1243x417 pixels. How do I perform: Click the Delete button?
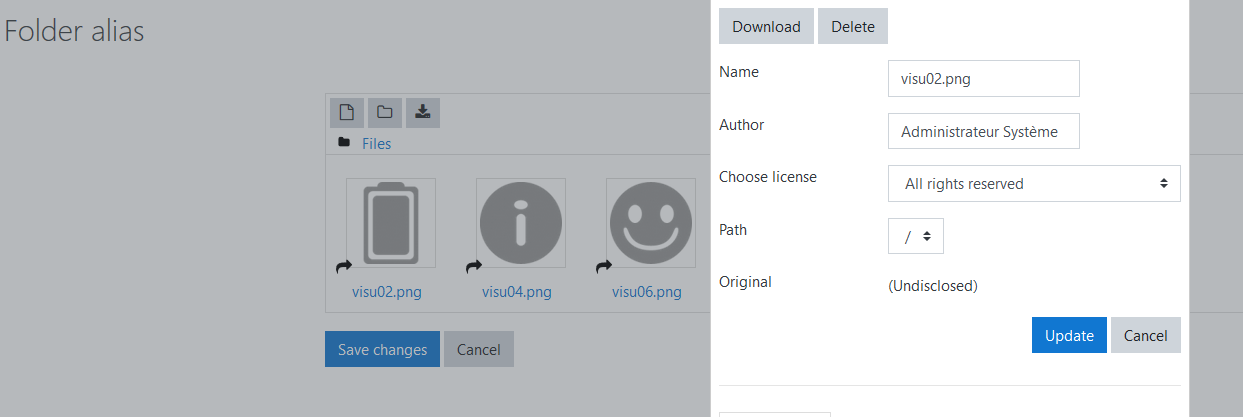coord(853,26)
